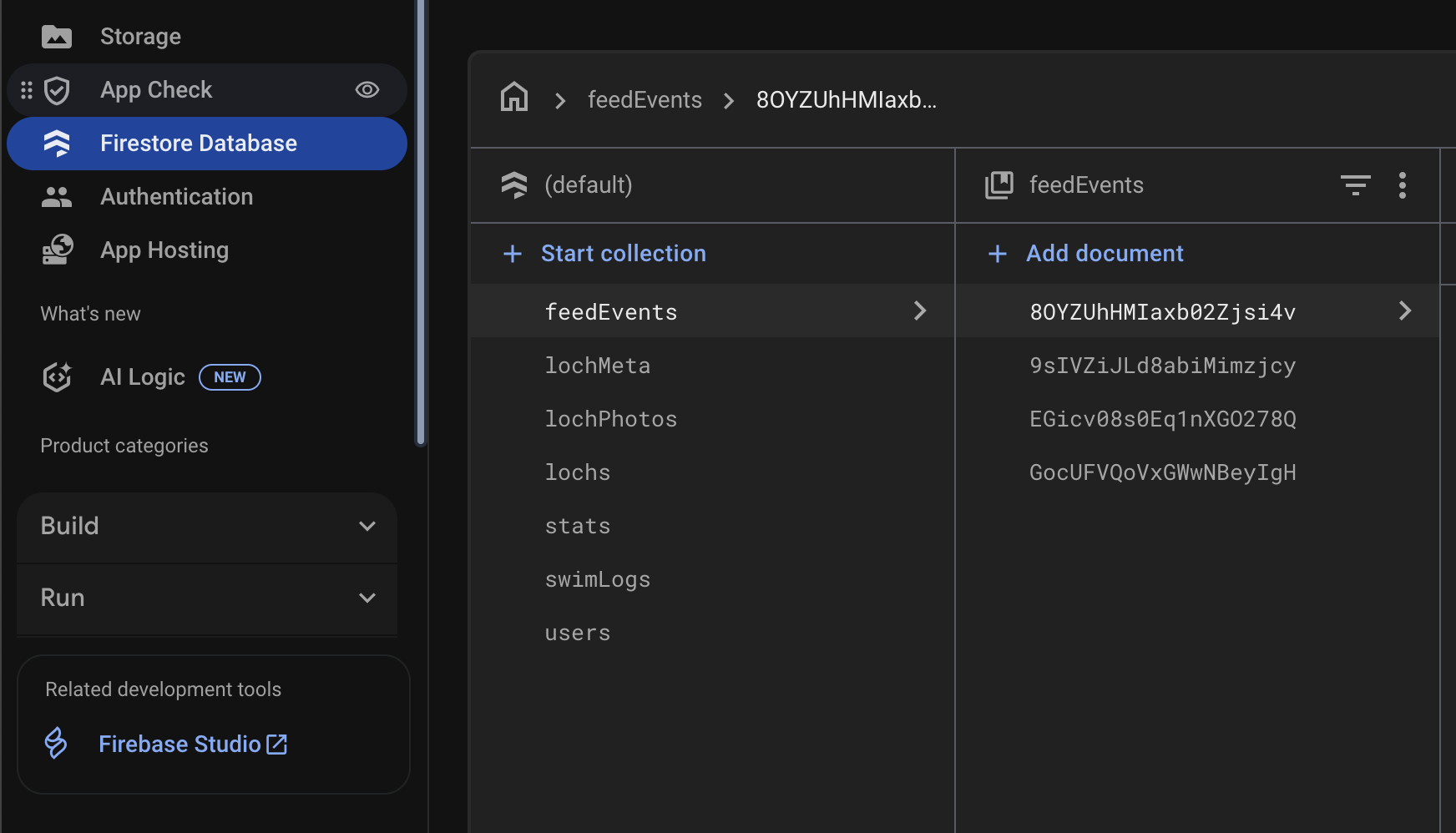Click the plus icon beside Add document
The height and width of the screenshot is (833, 1456).
[x=998, y=254]
